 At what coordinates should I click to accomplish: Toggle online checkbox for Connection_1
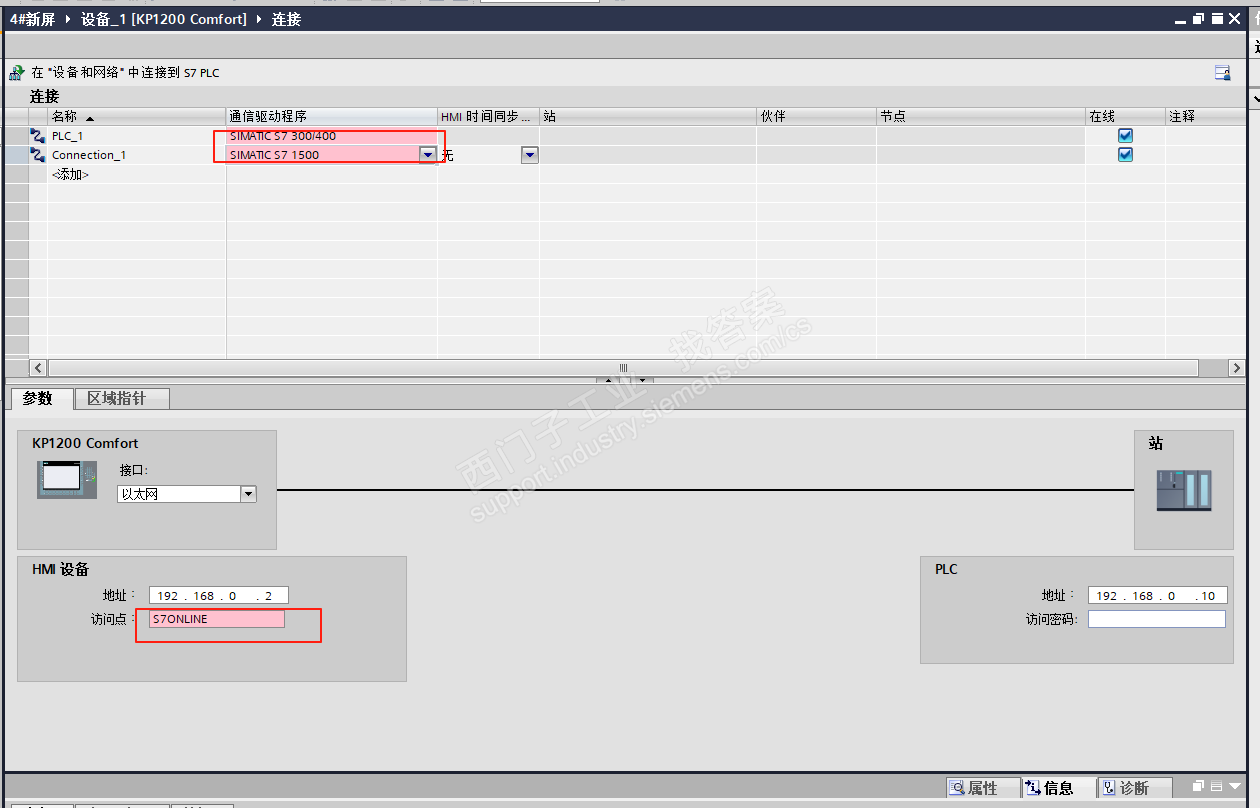tap(1125, 155)
